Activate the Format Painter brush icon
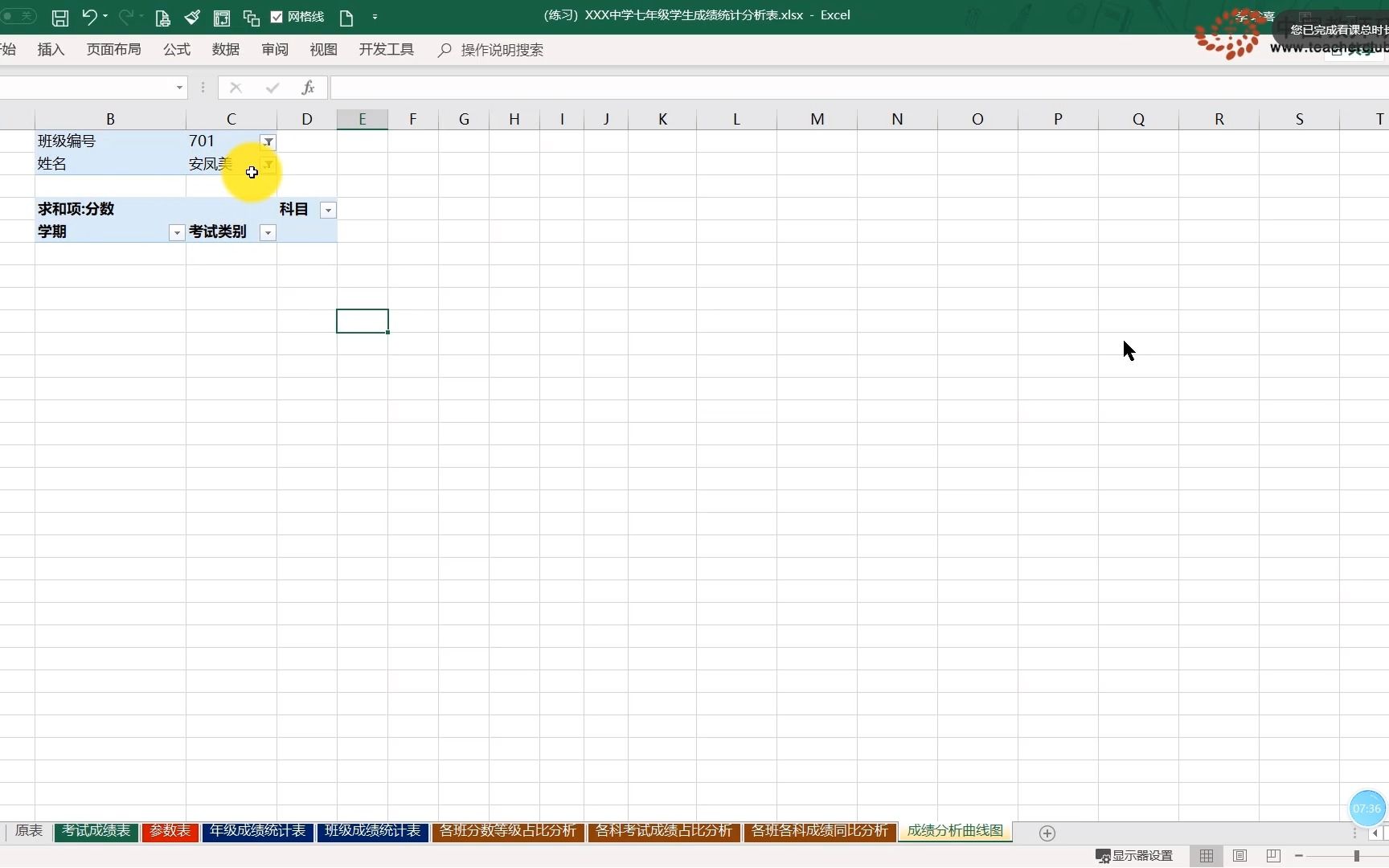 tap(191, 17)
